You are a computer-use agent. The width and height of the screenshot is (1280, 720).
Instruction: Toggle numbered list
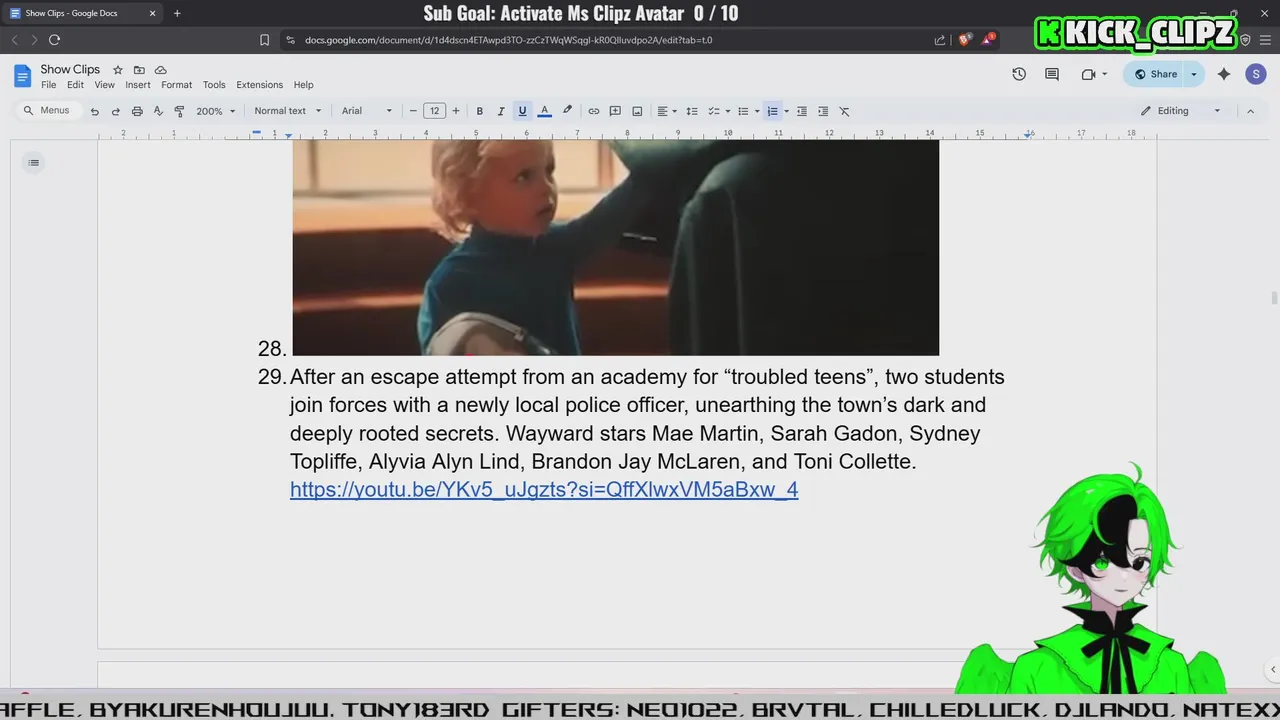coord(772,111)
